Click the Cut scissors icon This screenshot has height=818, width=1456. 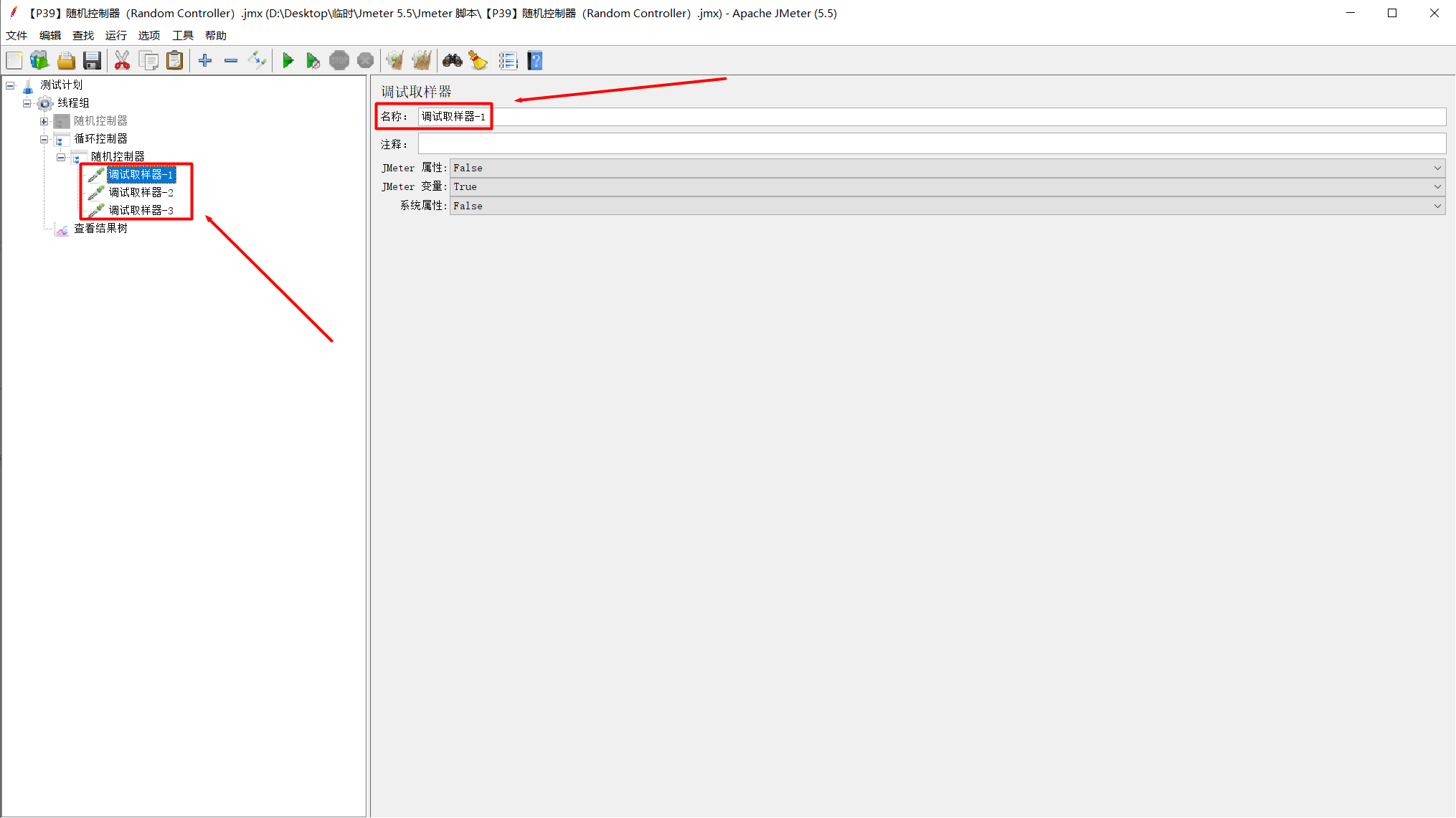point(122,61)
